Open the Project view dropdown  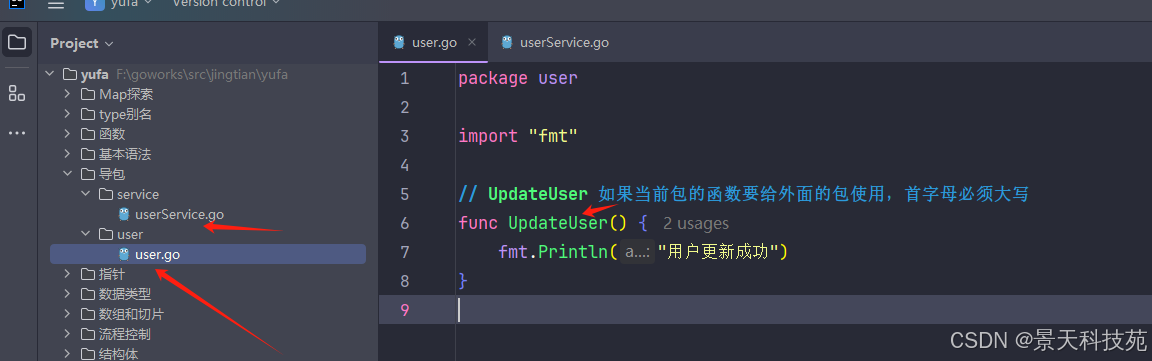click(82, 43)
